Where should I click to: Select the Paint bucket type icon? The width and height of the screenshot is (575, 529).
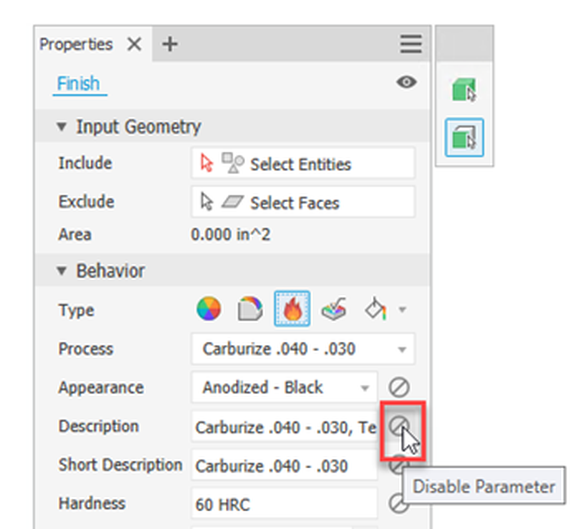pos(376,309)
